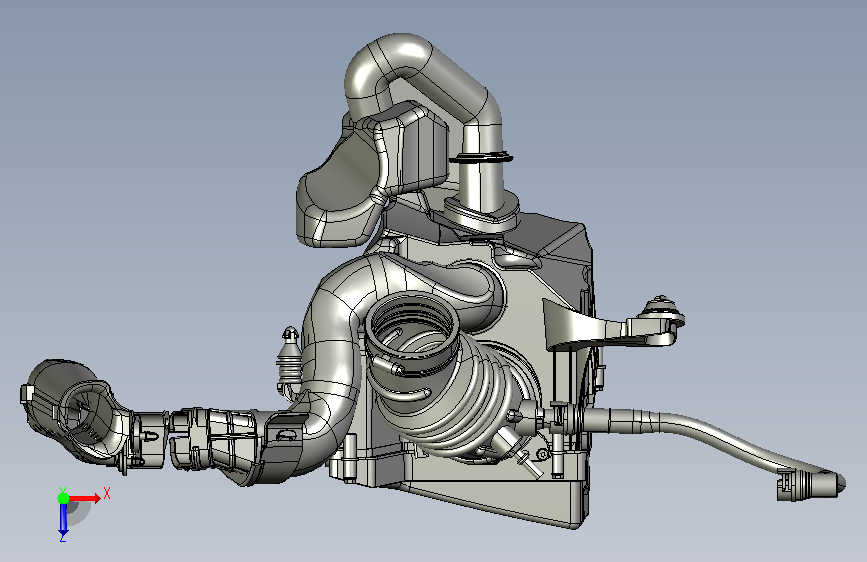Select the mounting bracket with rubber grommet
Viewport: 867px width, 562px height.
click(x=614, y=325)
